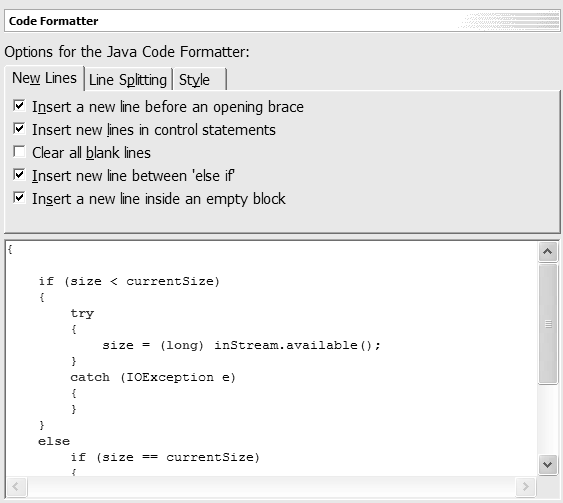The width and height of the screenshot is (563, 503).
Task: Click the preview scroll down arrow
Action: [548, 465]
